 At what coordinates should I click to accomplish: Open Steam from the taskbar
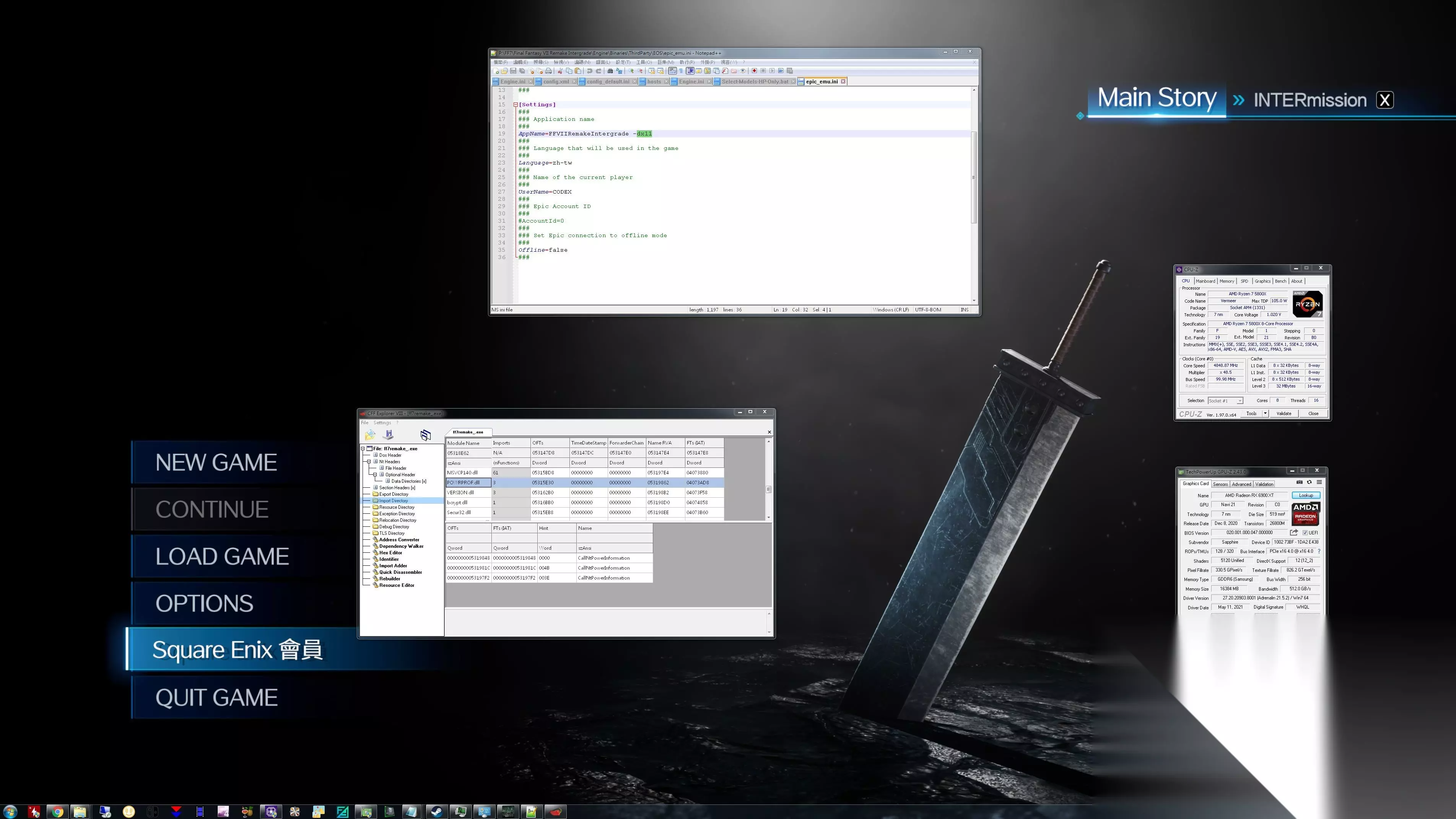tap(436, 812)
